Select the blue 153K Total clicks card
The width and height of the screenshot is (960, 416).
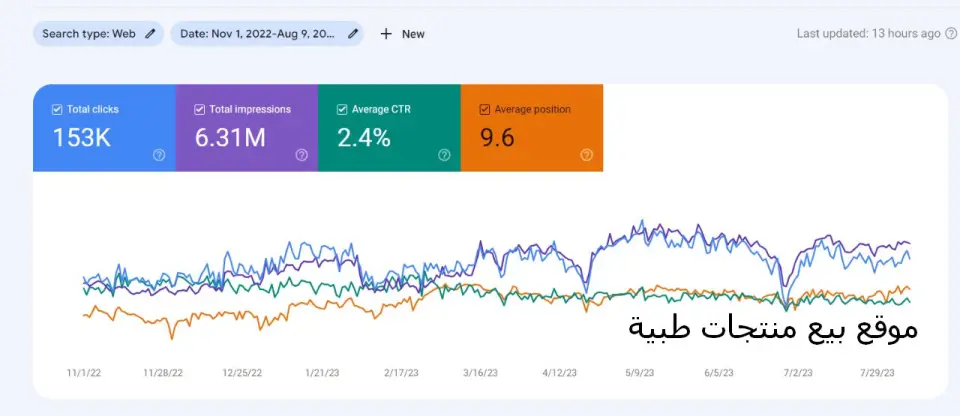tap(104, 127)
